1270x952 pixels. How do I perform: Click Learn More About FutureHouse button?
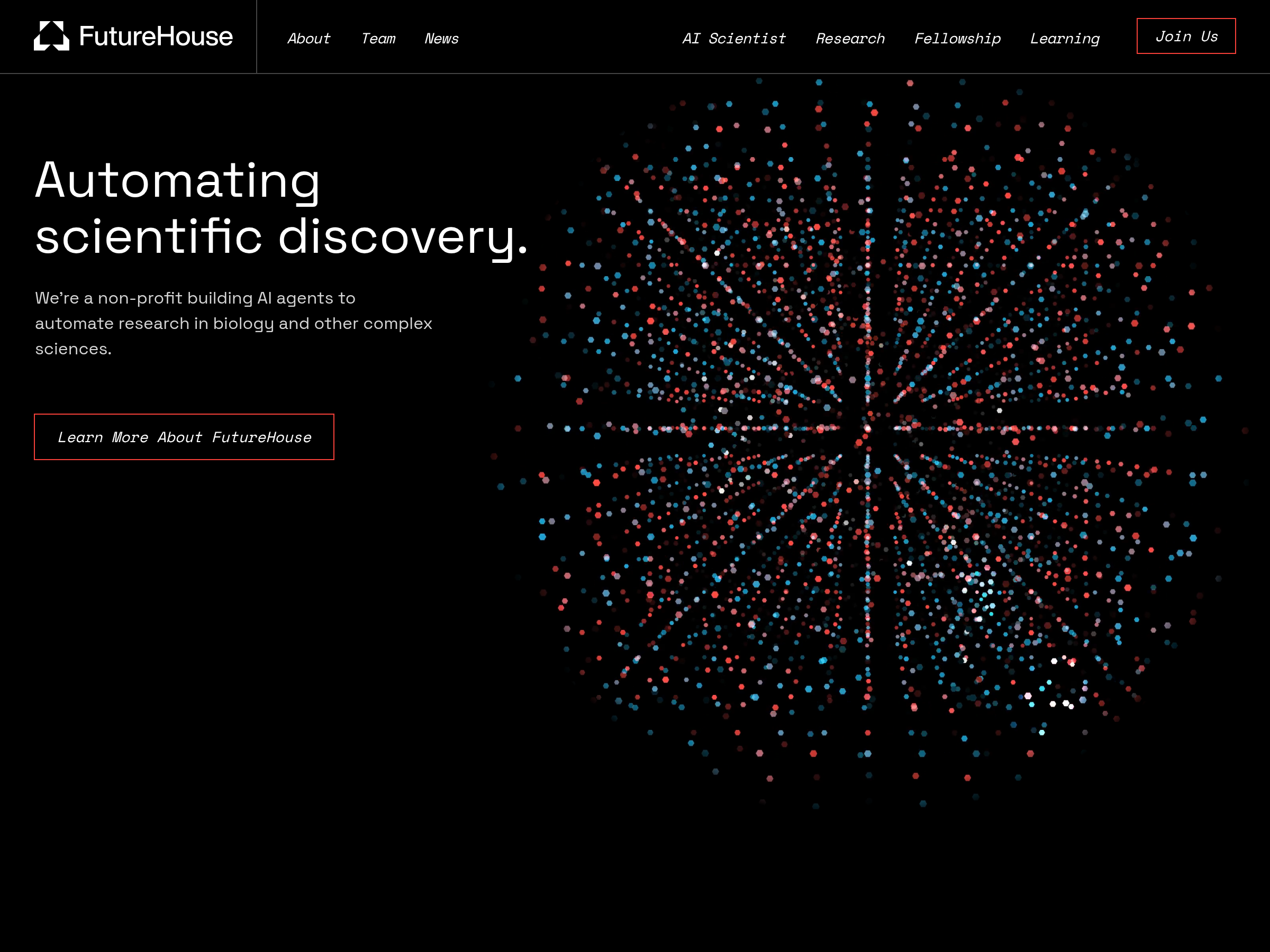[184, 437]
